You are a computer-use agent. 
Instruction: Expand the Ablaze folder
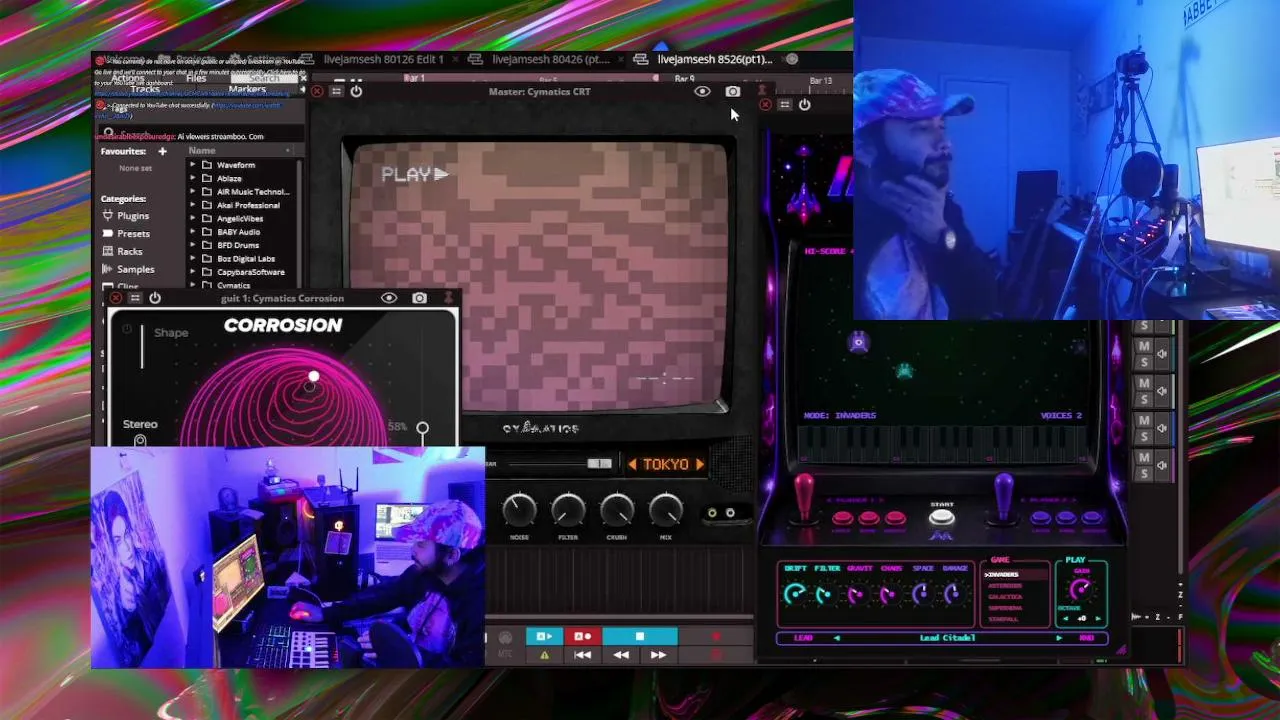coord(192,178)
